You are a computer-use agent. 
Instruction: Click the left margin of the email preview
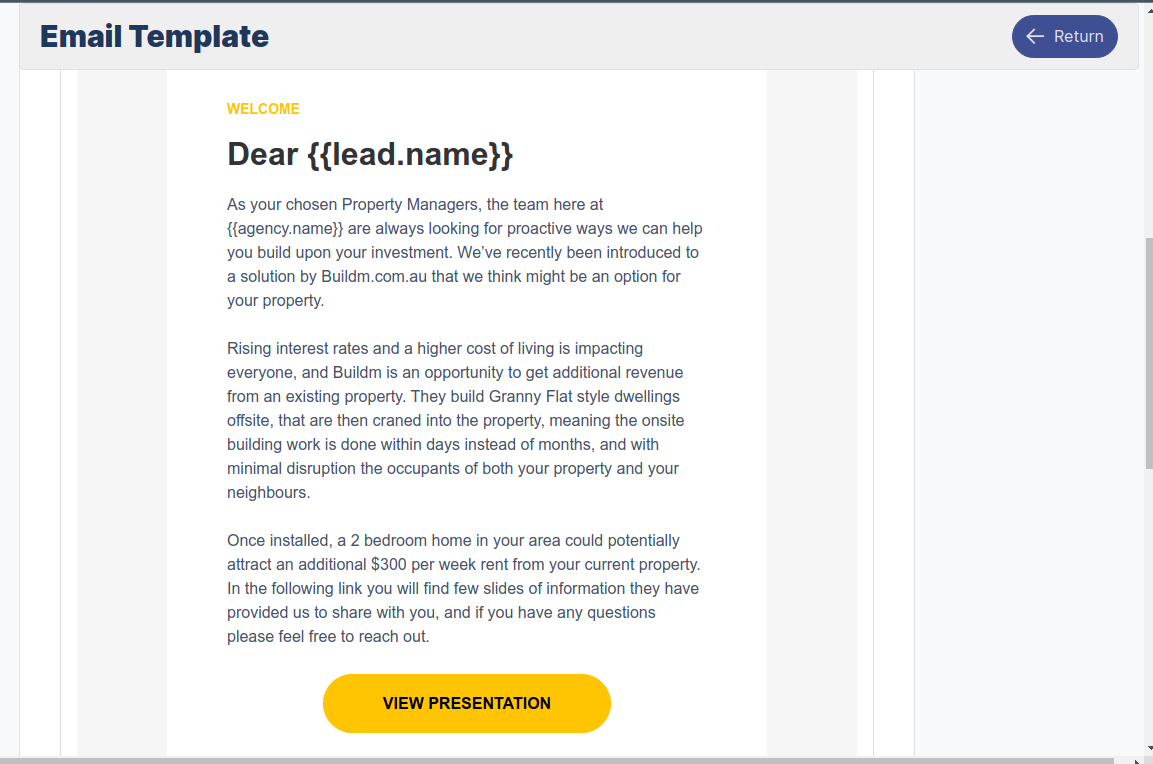coord(120,400)
